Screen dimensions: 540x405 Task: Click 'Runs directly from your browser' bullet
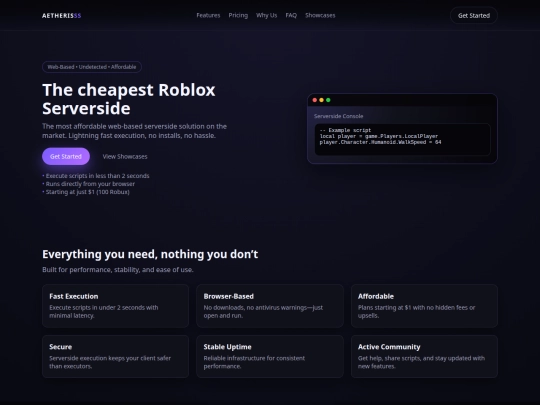click(x=89, y=184)
